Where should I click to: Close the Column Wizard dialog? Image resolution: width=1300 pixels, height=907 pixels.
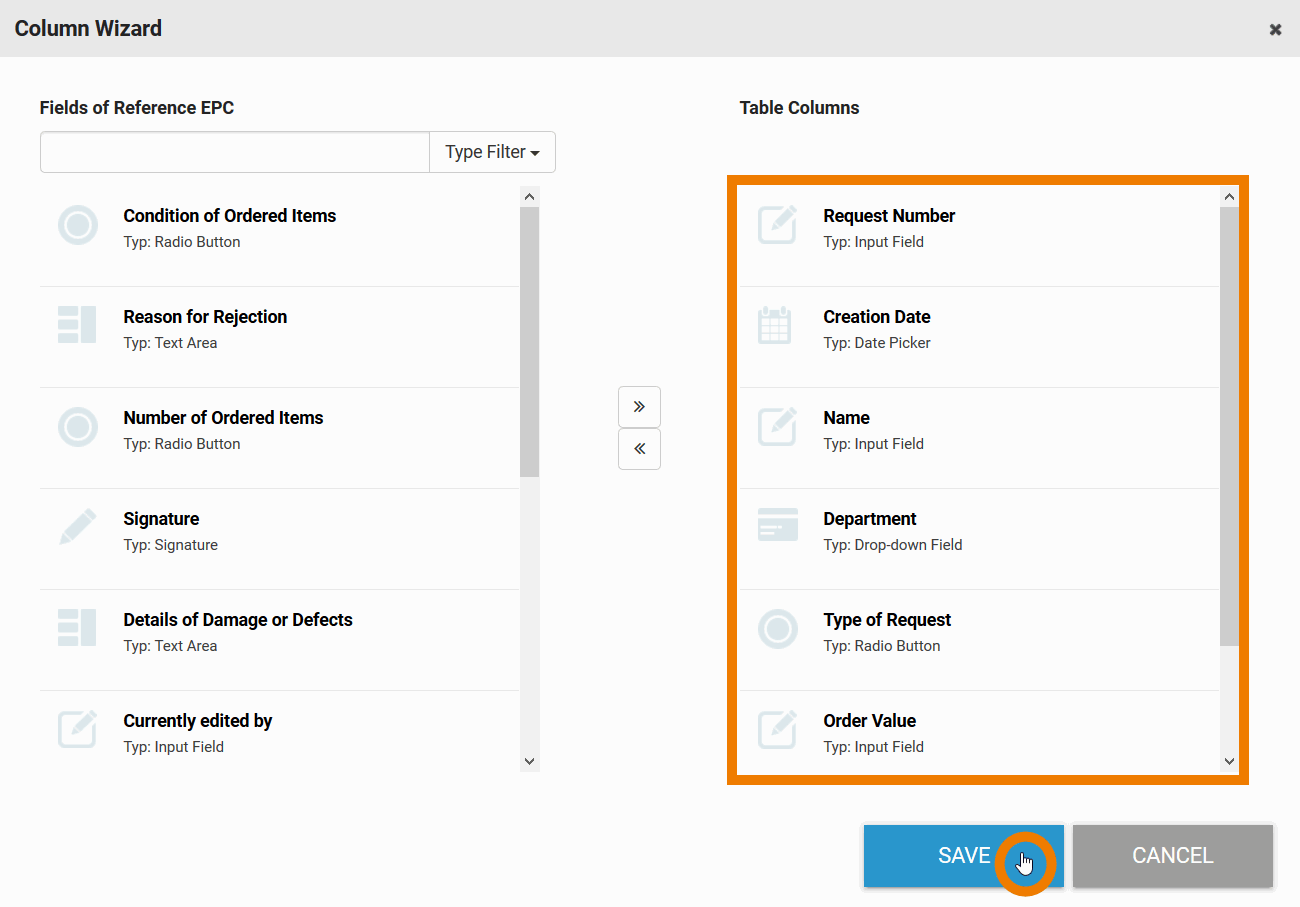[x=1275, y=29]
